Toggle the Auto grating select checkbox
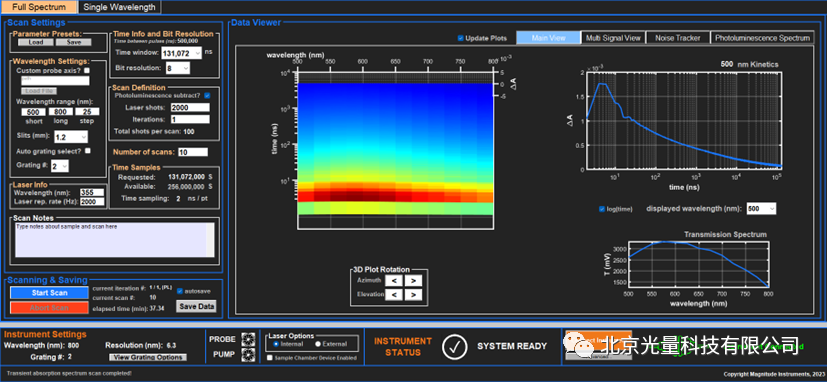Image resolution: width=827 pixels, height=382 pixels. coord(88,151)
